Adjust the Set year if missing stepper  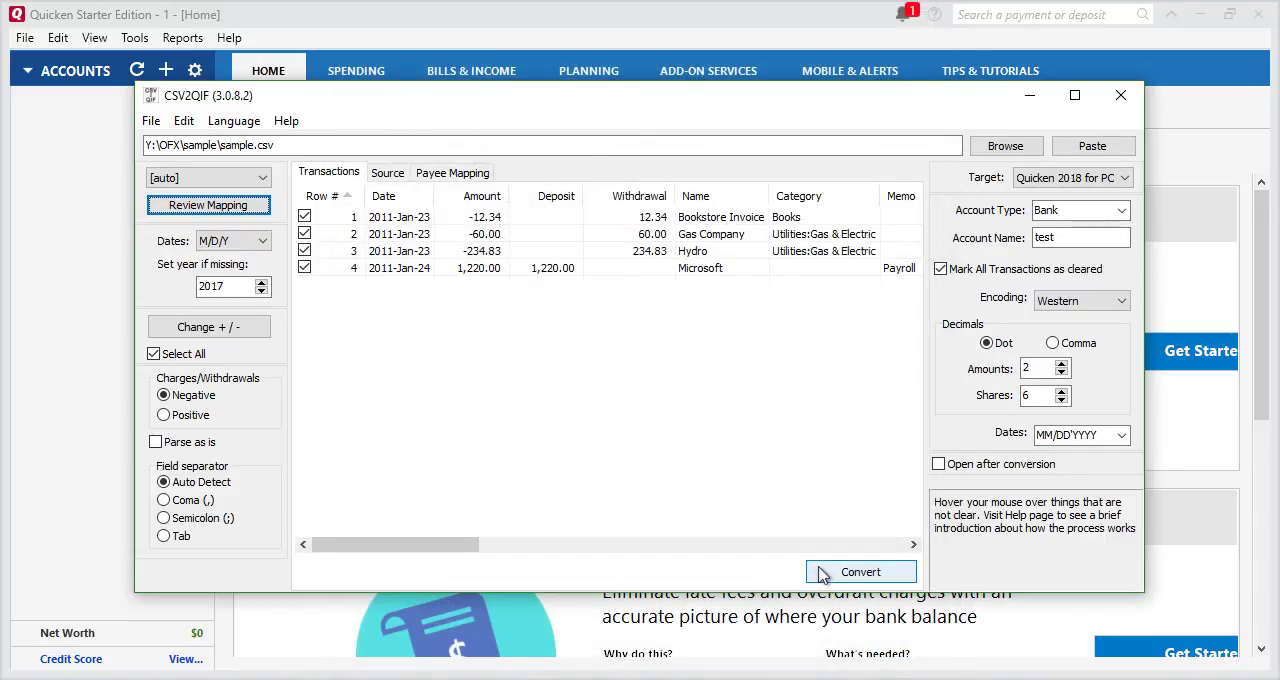[x=261, y=286]
